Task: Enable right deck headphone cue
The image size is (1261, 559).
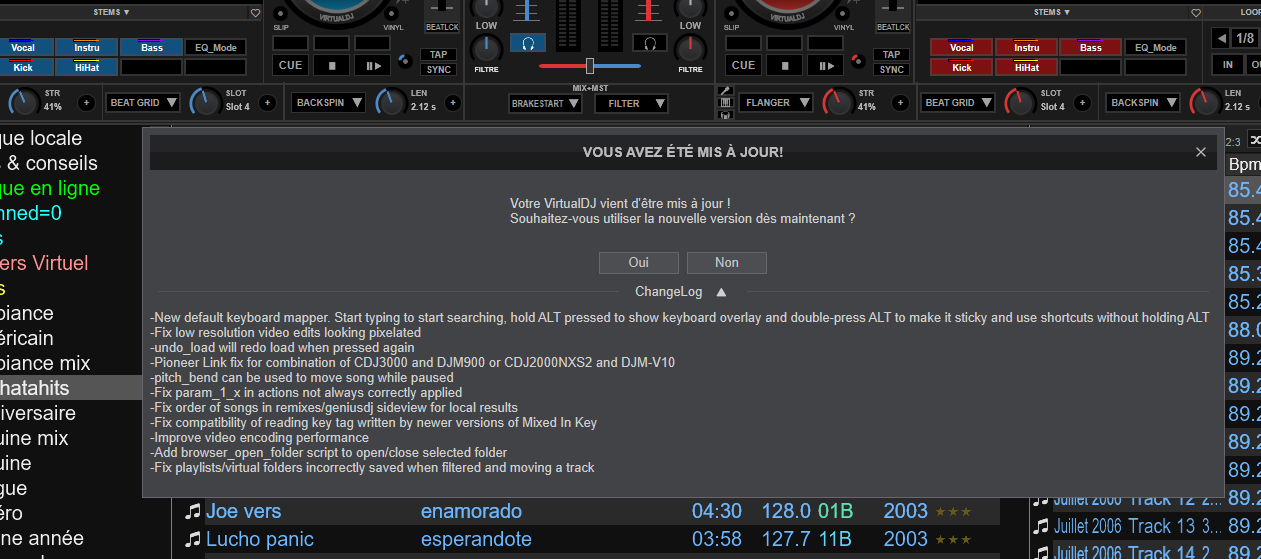Action: click(650, 43)
